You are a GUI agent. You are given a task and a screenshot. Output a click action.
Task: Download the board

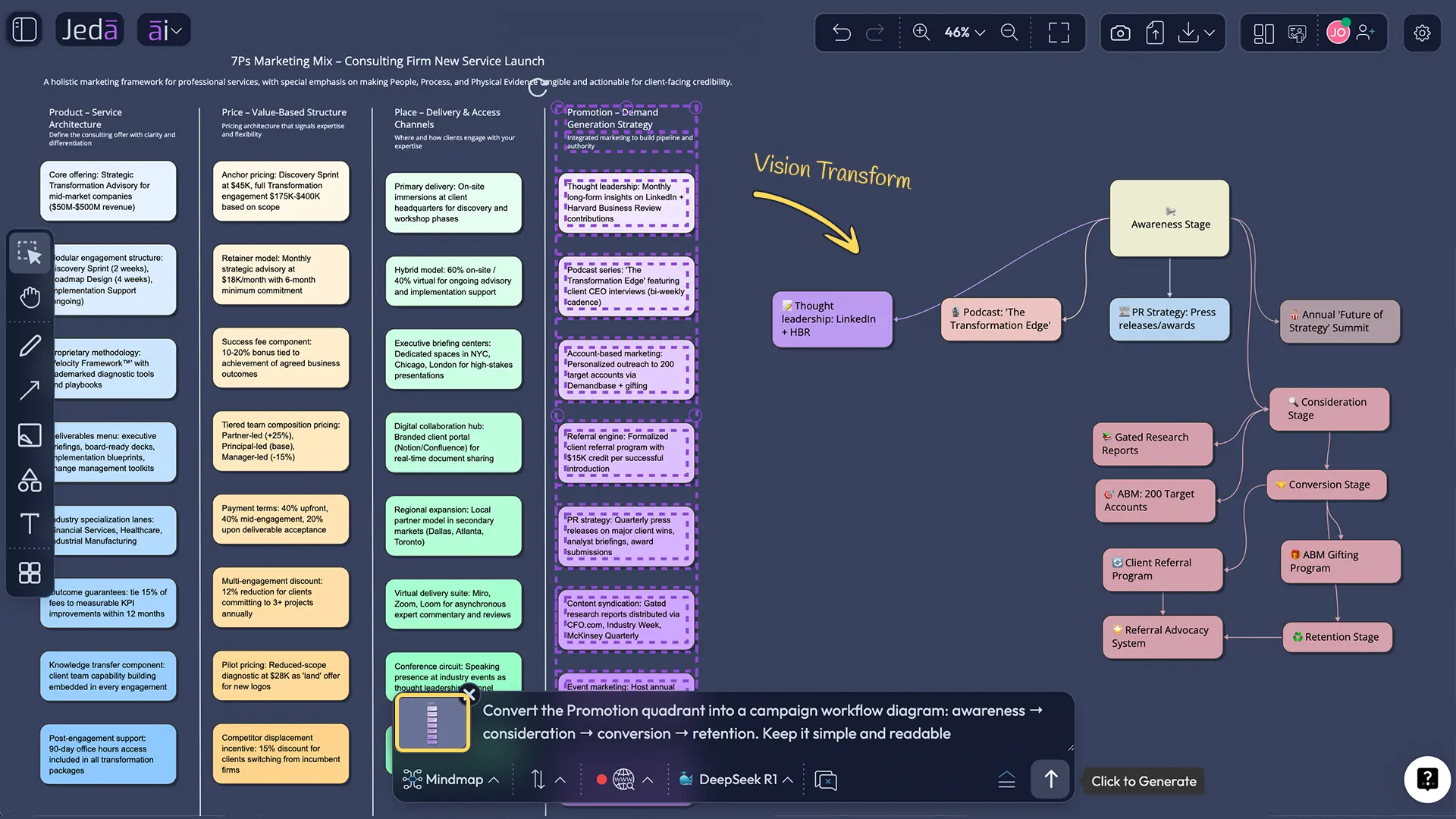[1188, 33]
